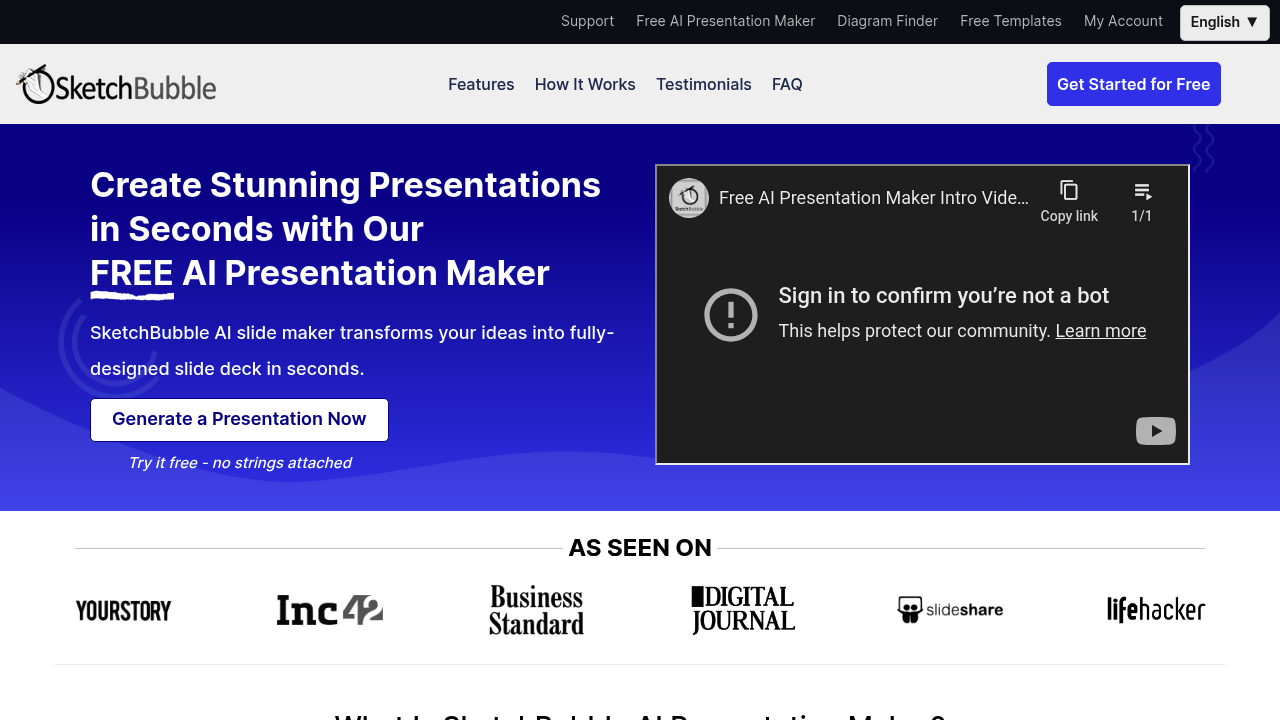Open the Features menu item
1280x720 pixels.
point(481,84)
